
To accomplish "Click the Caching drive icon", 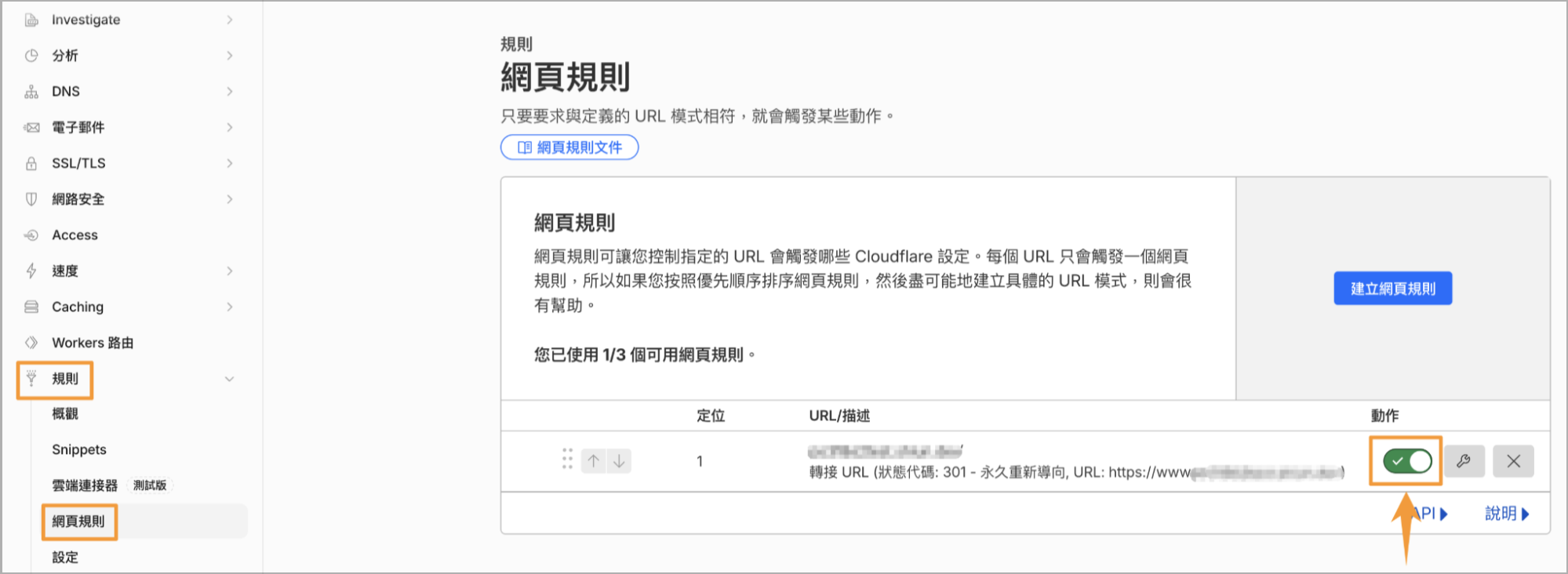I will (31, 307).
